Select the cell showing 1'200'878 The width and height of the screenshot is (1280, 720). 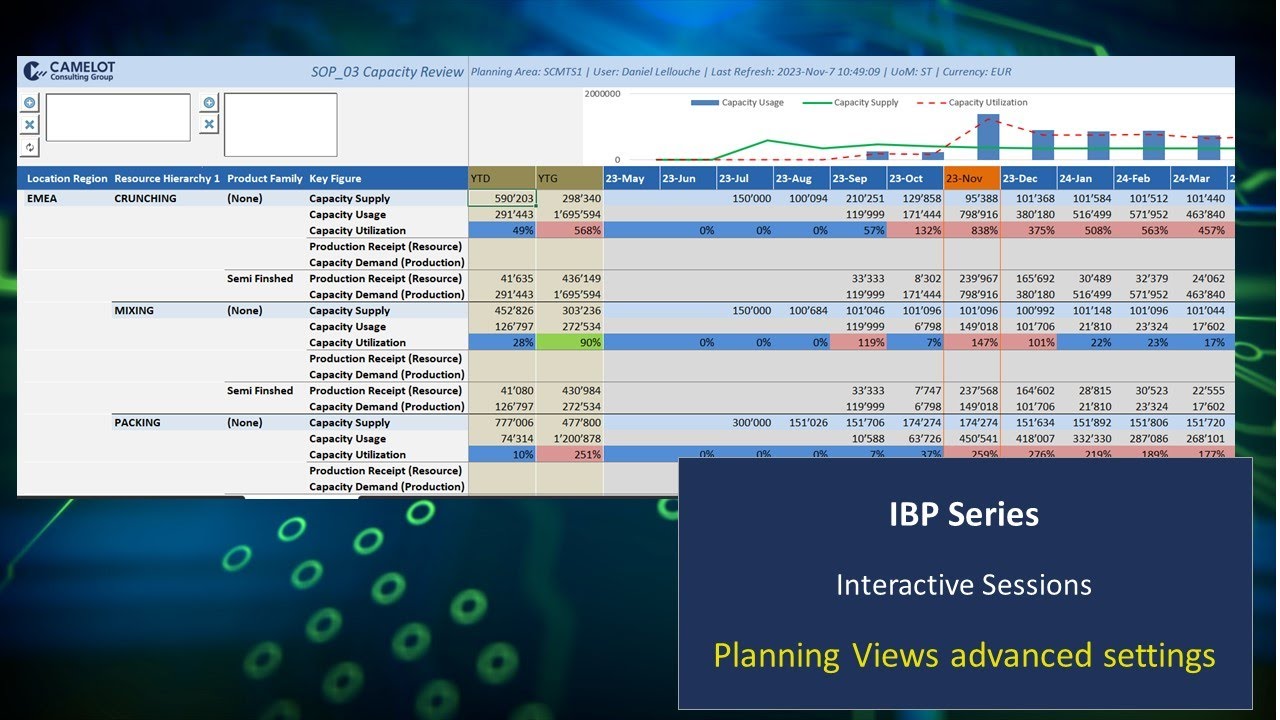click(x=569, y=439)
